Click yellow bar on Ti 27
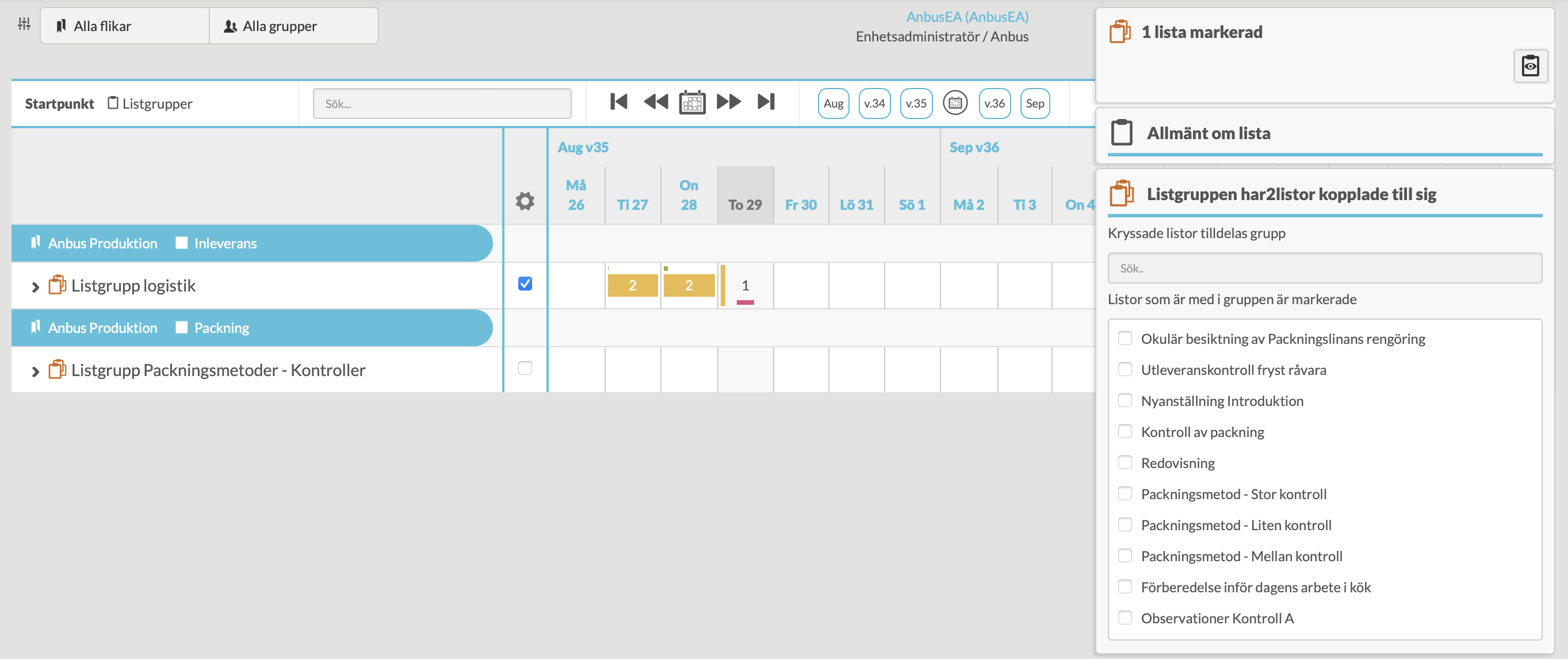 [x=633, y=285]
